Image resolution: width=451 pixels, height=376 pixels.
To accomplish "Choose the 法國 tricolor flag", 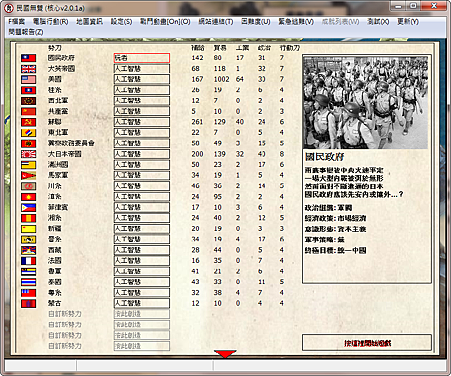I will tap(28, 261).
